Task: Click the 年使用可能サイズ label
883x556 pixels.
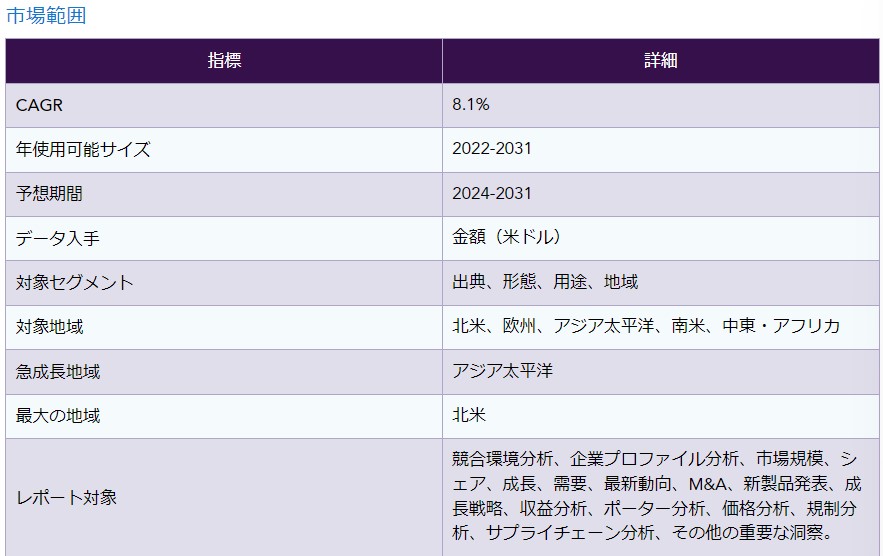Action: click(x=83, y=149)
